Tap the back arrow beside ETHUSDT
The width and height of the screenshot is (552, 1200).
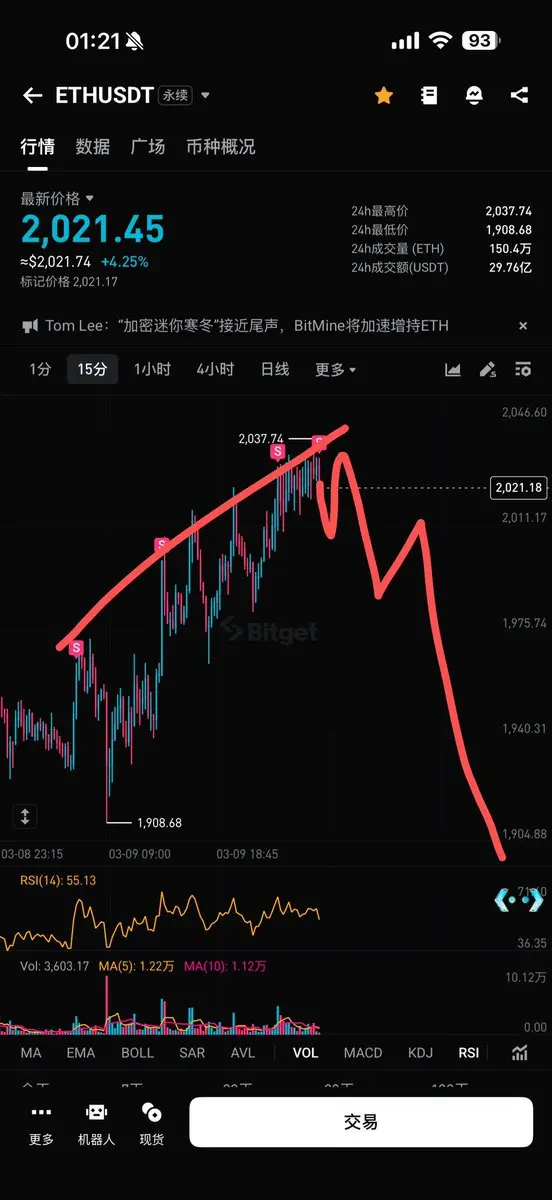point(32,96)
